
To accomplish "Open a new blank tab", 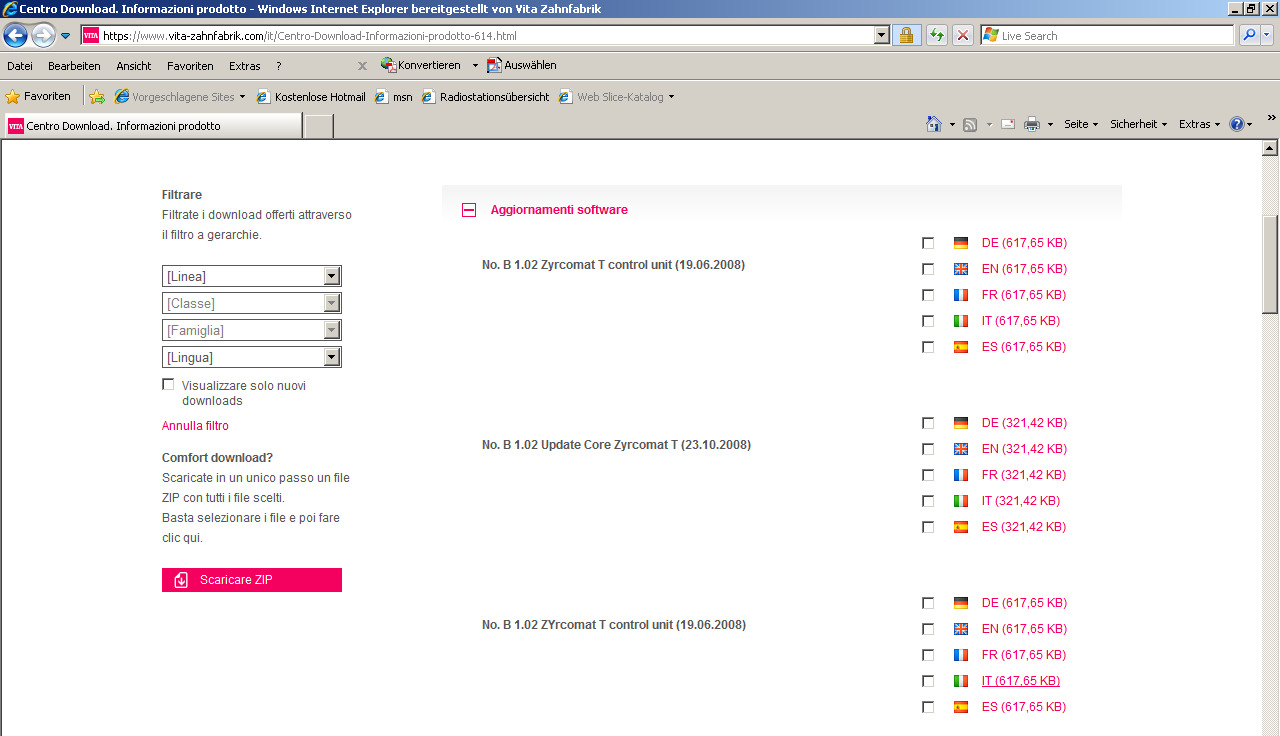I will point(318,127).
